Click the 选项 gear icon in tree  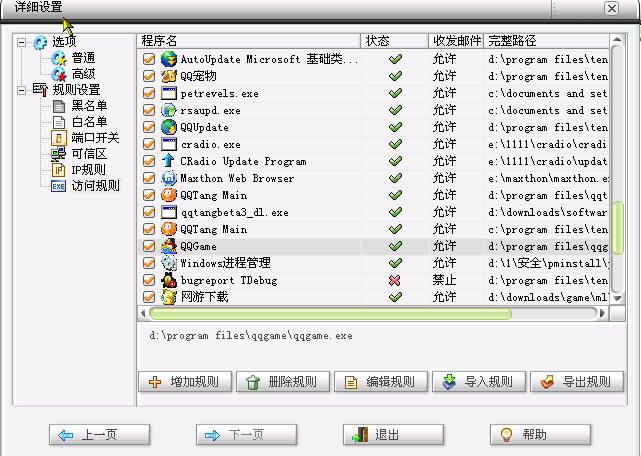click(x=40, y=42)
